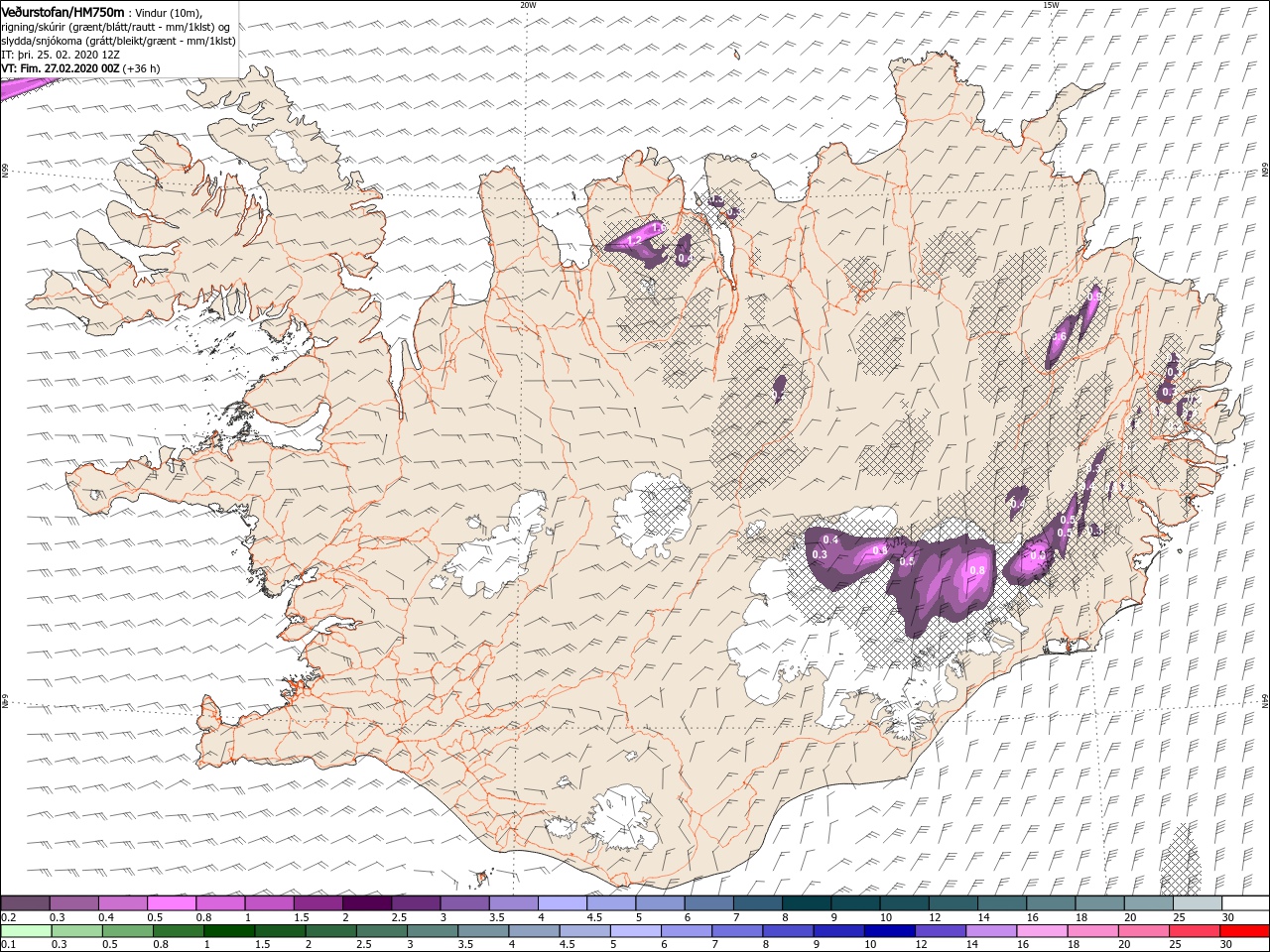The width and height of the screenshot is (1270, 952).
Task: Select the darkest purple upper legend swatch for 2–2.5
Action: coord(367,903)
